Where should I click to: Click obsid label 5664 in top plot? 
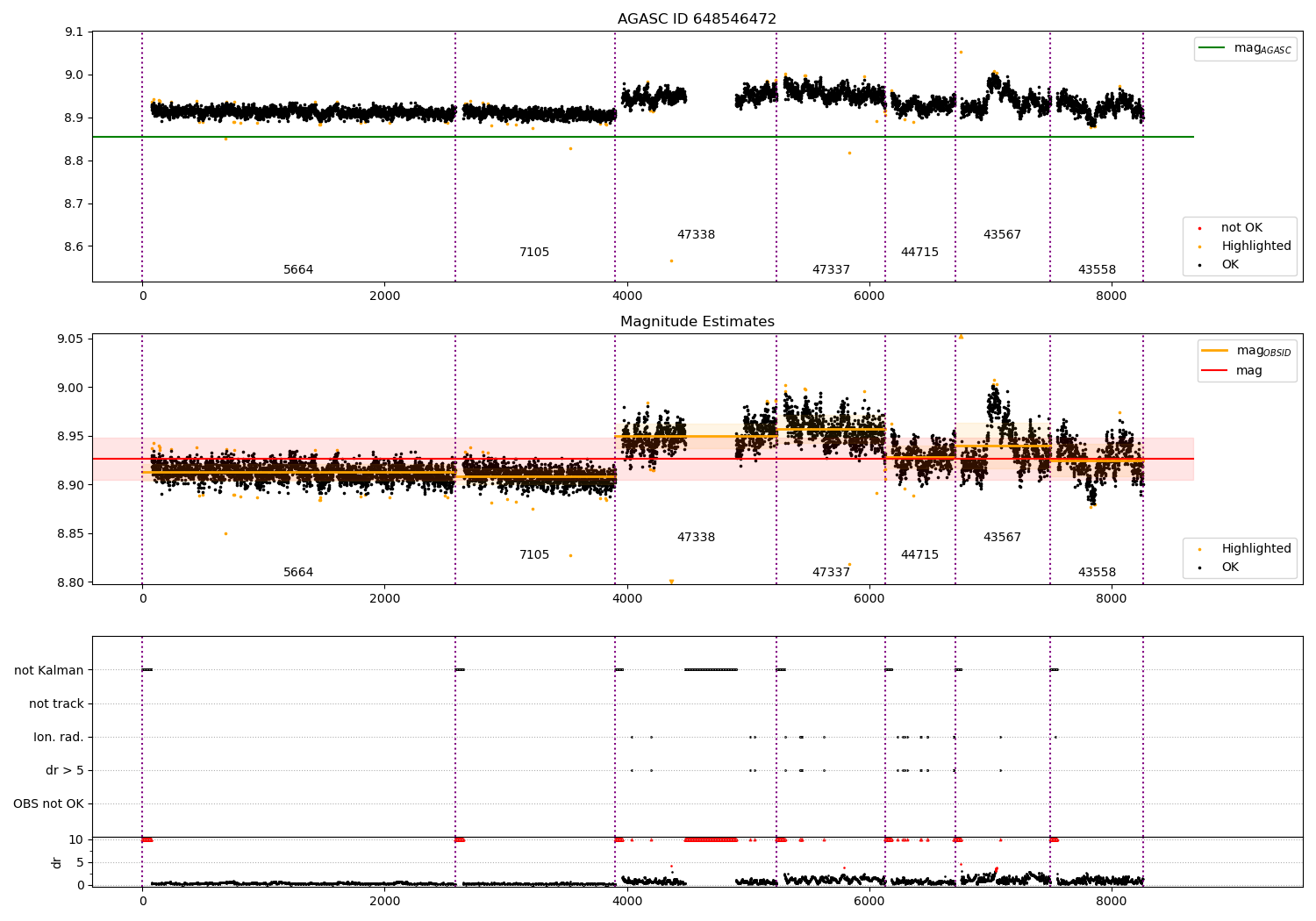298,269
